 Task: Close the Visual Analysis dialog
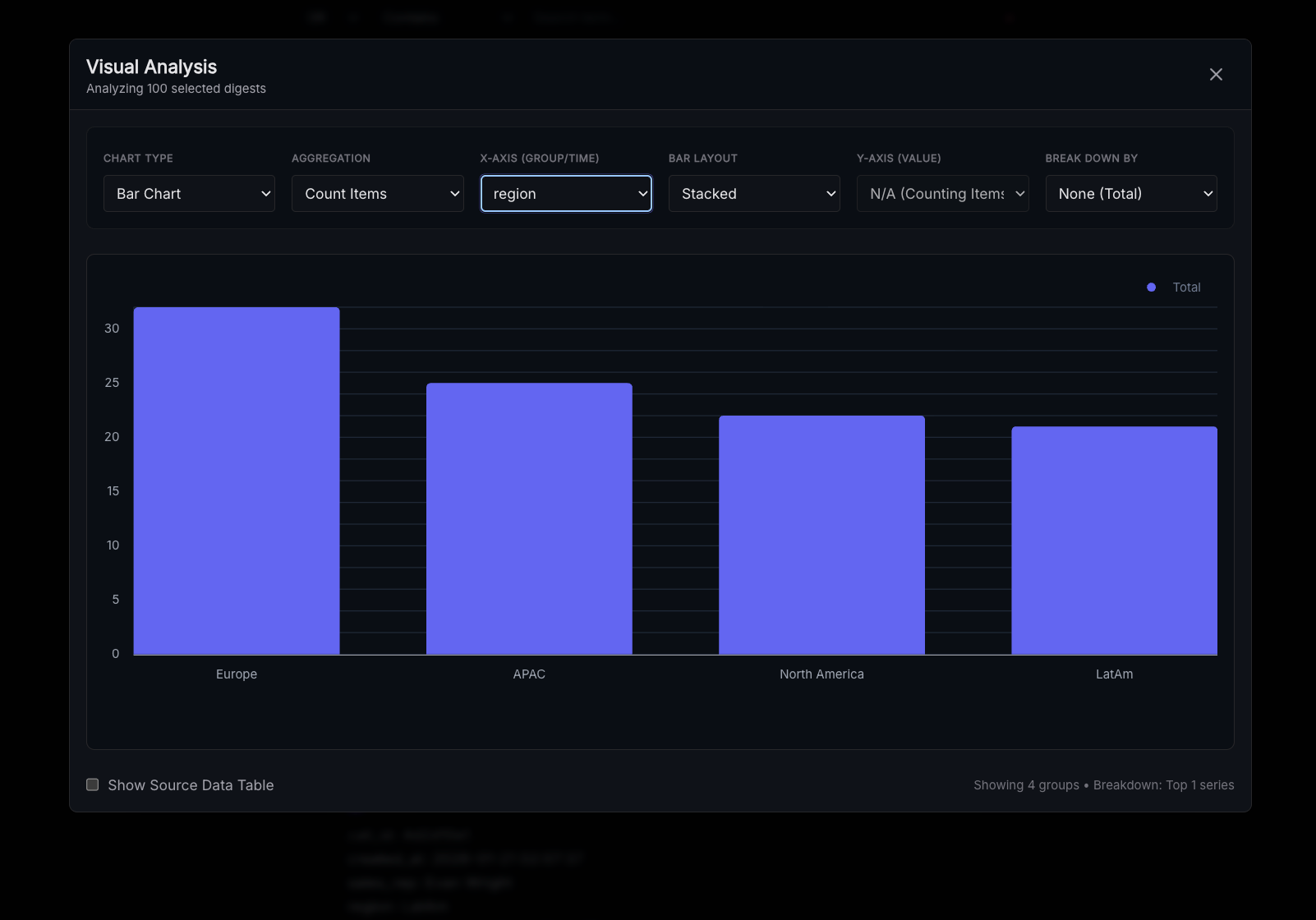1216,75
